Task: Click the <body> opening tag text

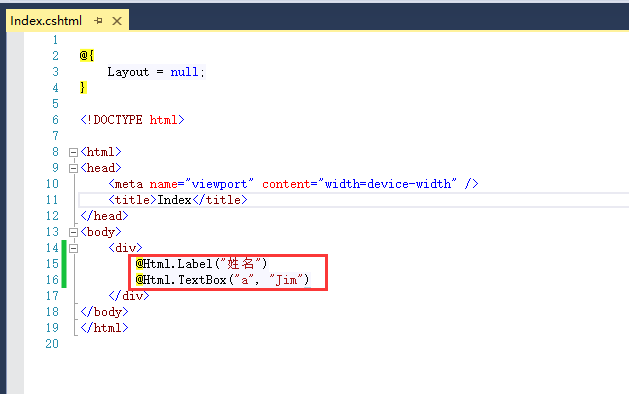Action: [101, 232]
